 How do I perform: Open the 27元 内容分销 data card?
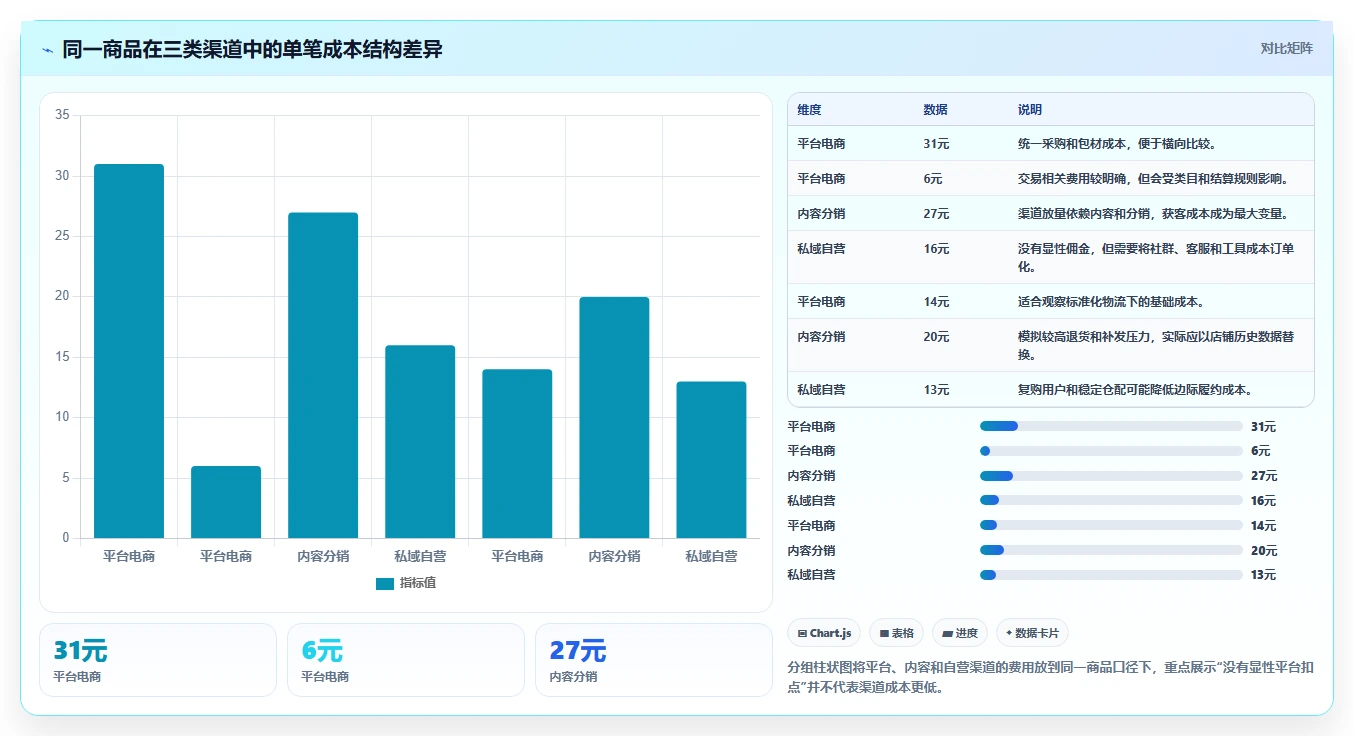(x=654, y=660)
